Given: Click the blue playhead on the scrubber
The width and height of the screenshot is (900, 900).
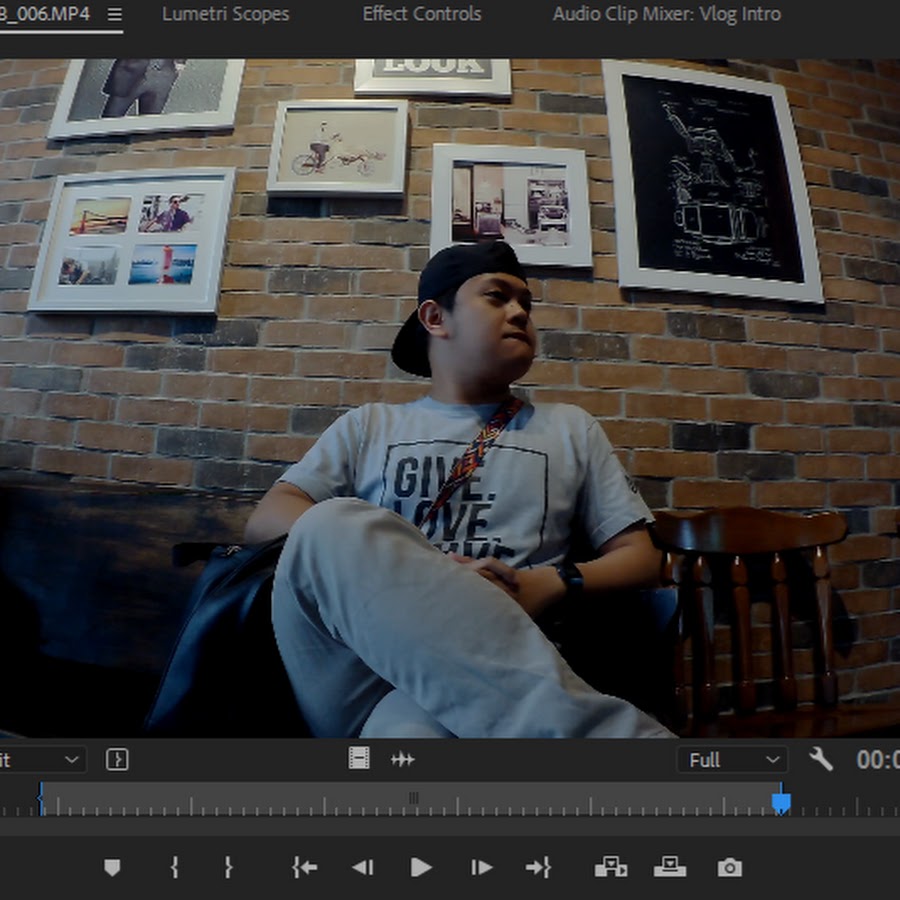Looking at the screenshot, I should pos(781,802).
